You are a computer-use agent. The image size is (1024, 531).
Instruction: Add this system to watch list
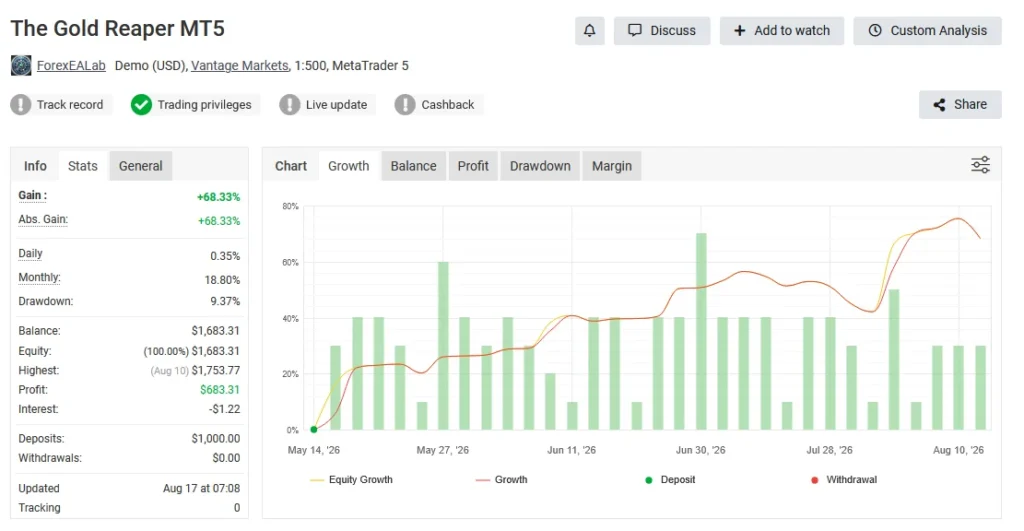click(782, 31)
